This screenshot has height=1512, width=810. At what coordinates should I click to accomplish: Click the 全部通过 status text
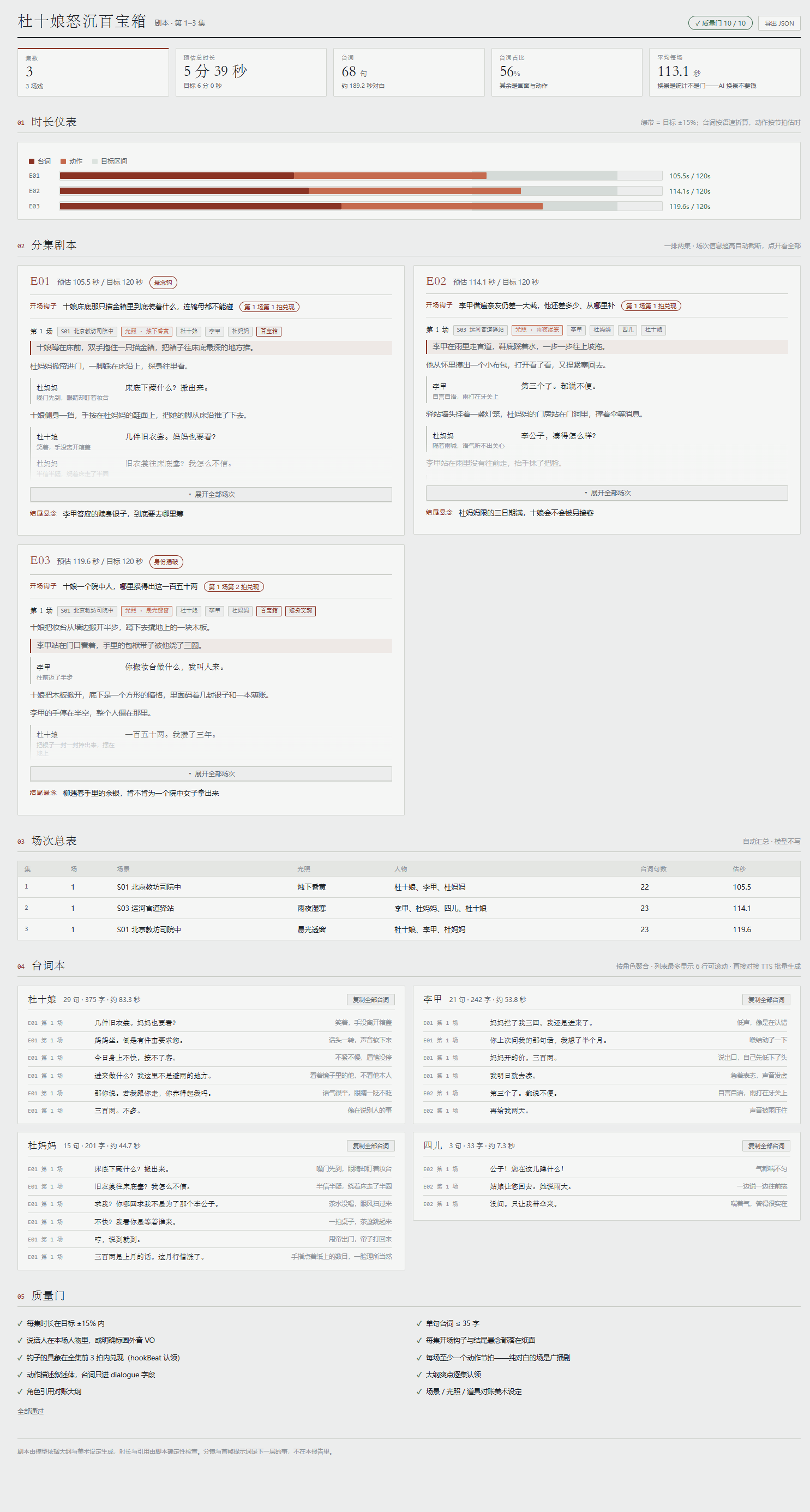[x=31, y=1412]
